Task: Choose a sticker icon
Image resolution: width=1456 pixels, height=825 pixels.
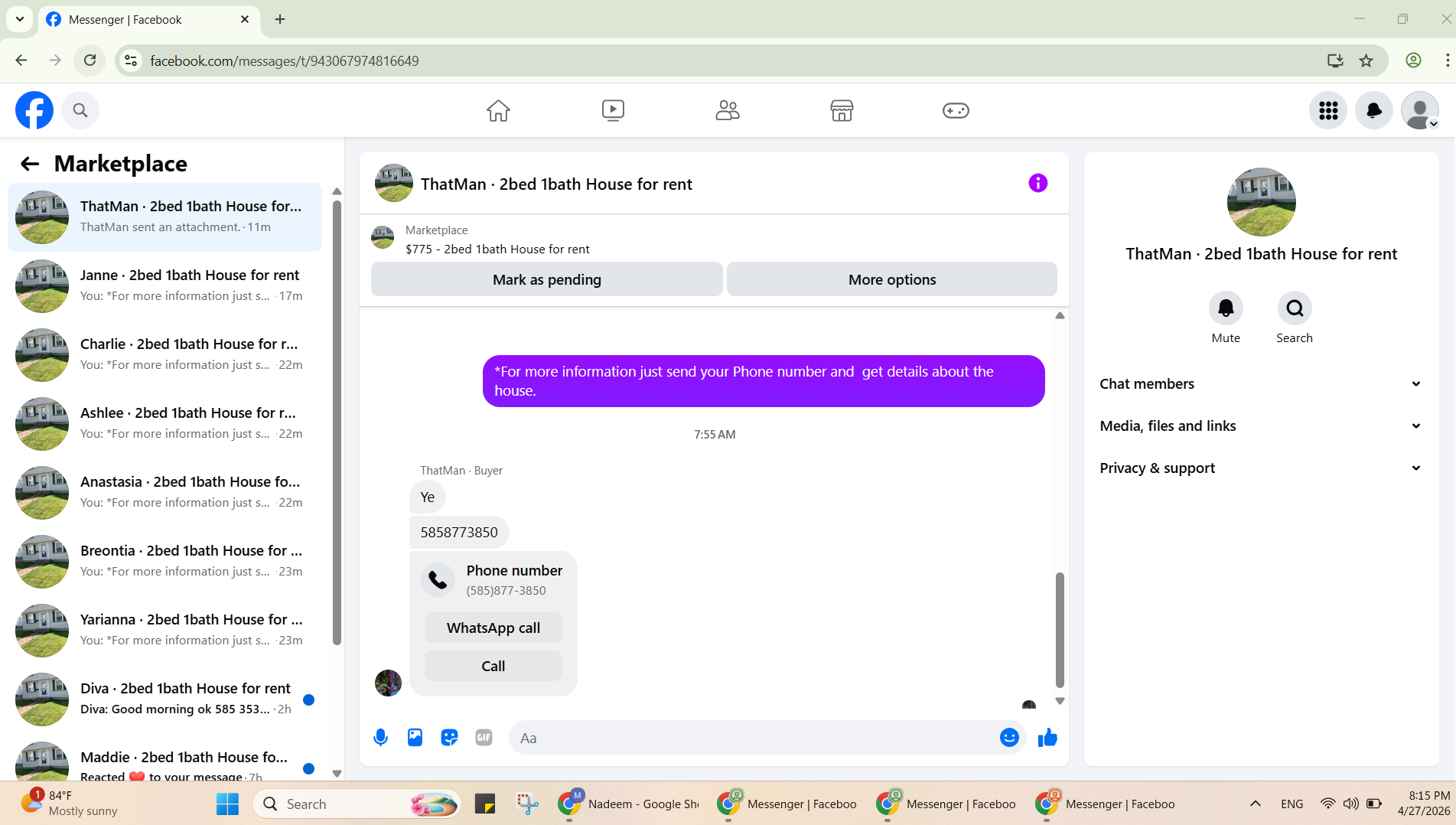Action: (449, 738)
